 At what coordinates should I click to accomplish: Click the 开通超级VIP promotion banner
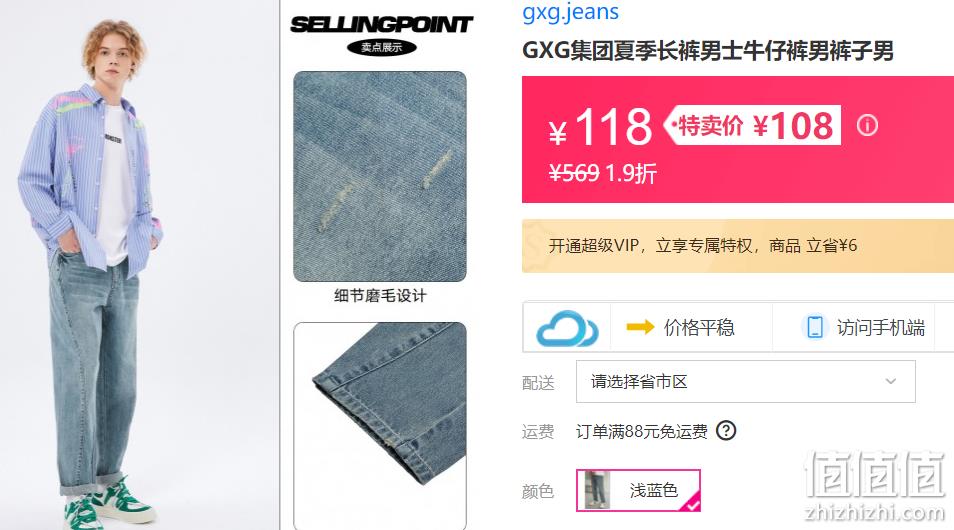[x=737, y=246]
